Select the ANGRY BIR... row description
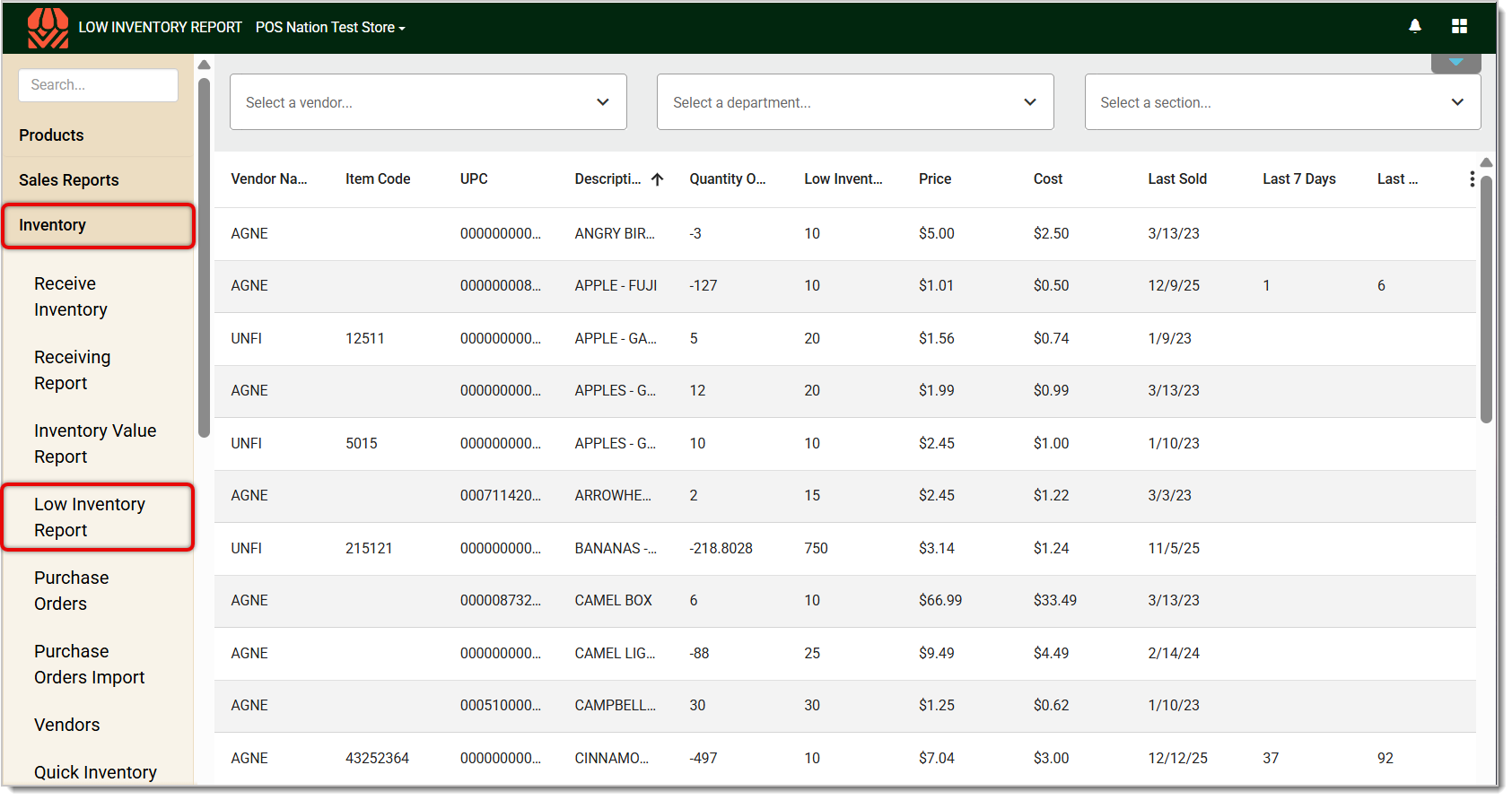This screenshot has width=1512, height=800. click(615, 234)
